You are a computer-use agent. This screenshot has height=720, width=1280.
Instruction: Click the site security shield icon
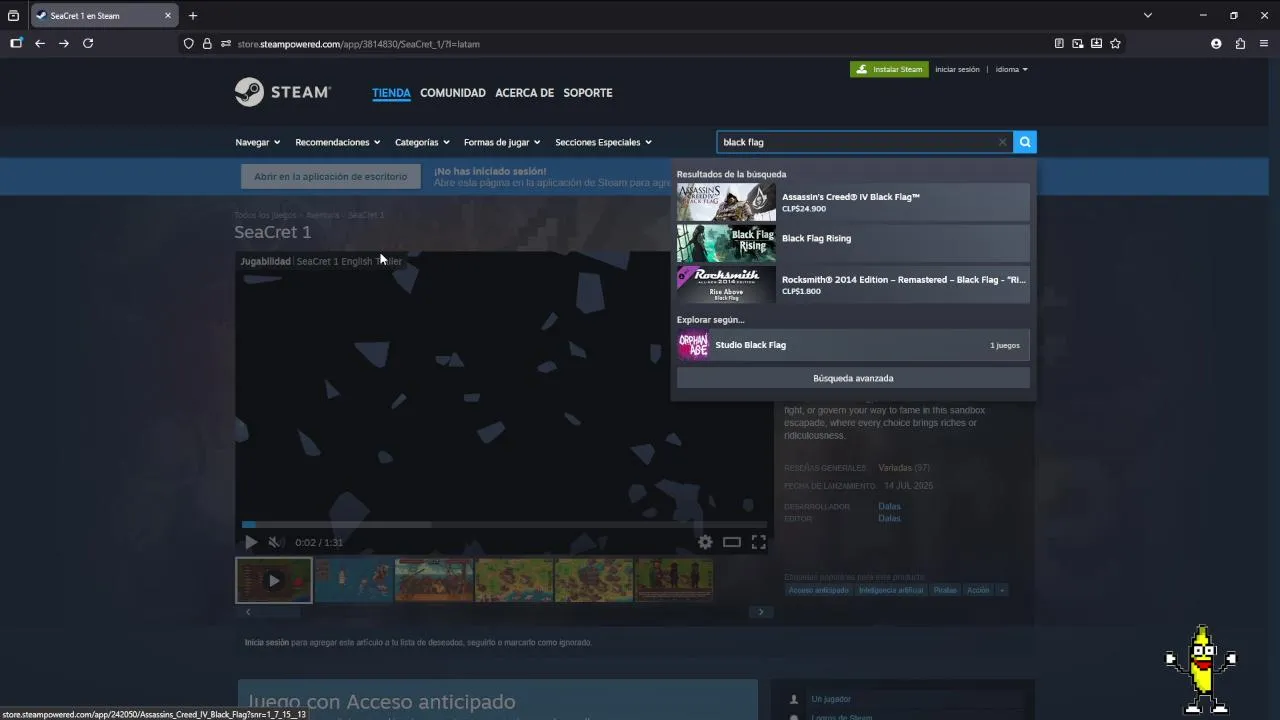(x=188, y=43)
